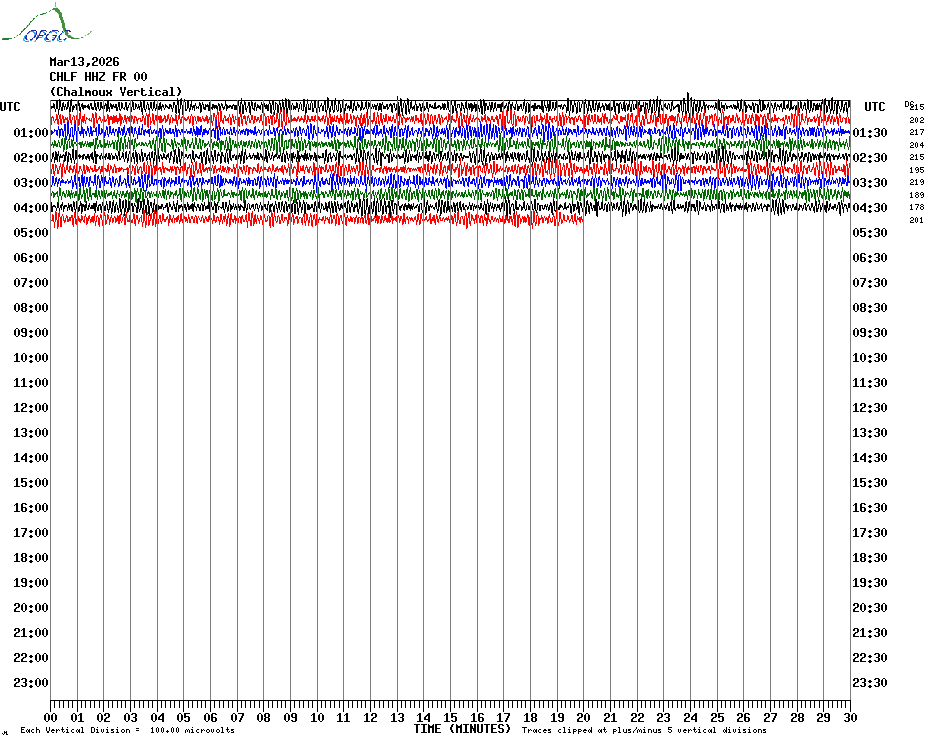Click the 23:30 right-side time label
930x744 pixels.
pyautogui.click(x=870, y=682)
